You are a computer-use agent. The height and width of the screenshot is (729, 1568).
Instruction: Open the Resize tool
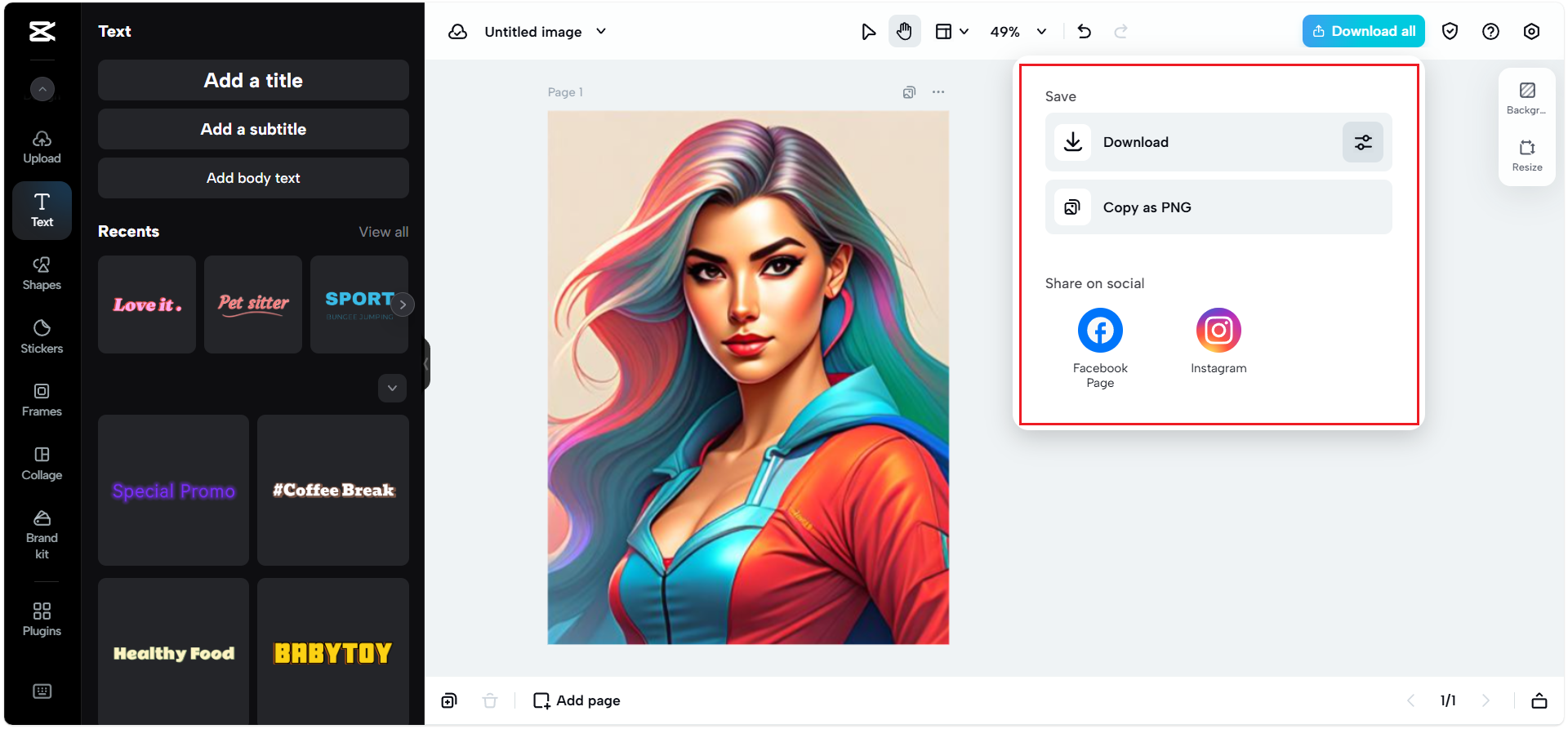[1526, 155]
